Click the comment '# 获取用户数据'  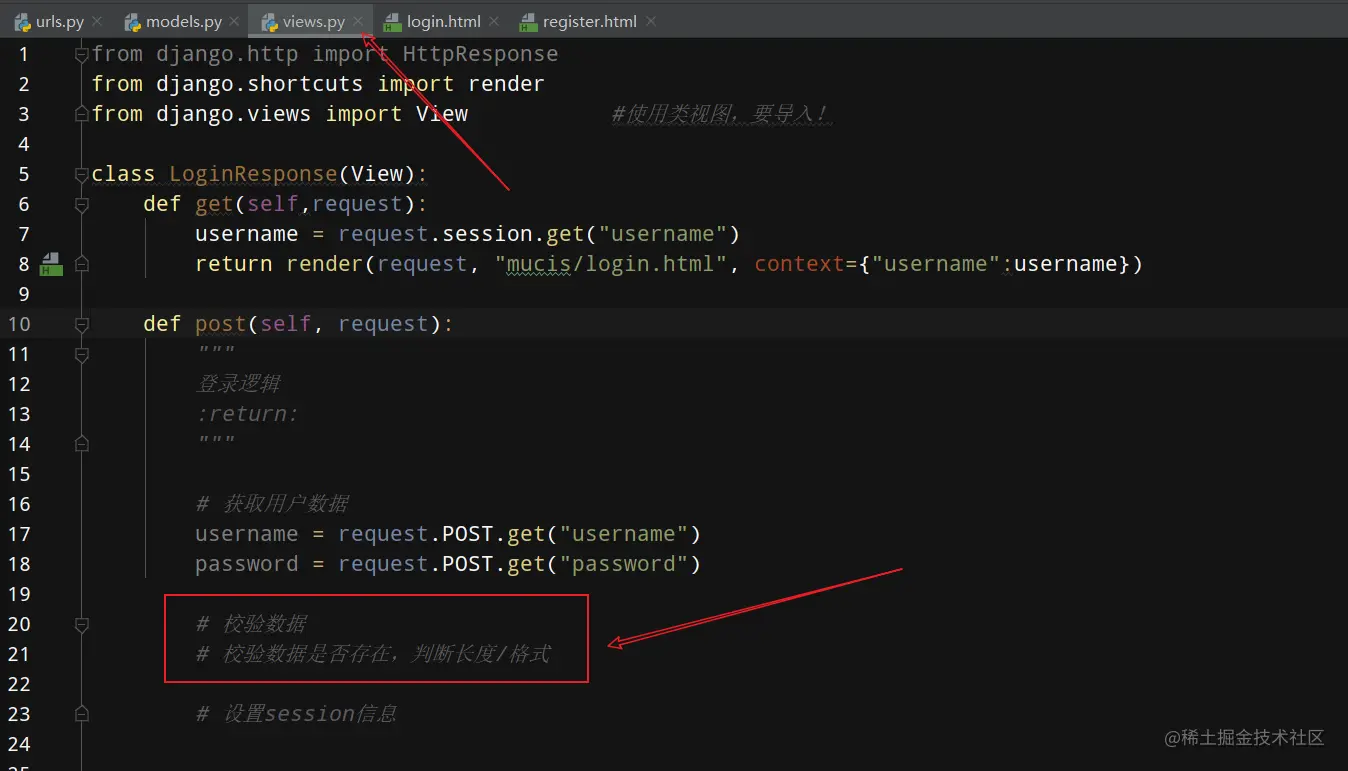pos(272,504)
